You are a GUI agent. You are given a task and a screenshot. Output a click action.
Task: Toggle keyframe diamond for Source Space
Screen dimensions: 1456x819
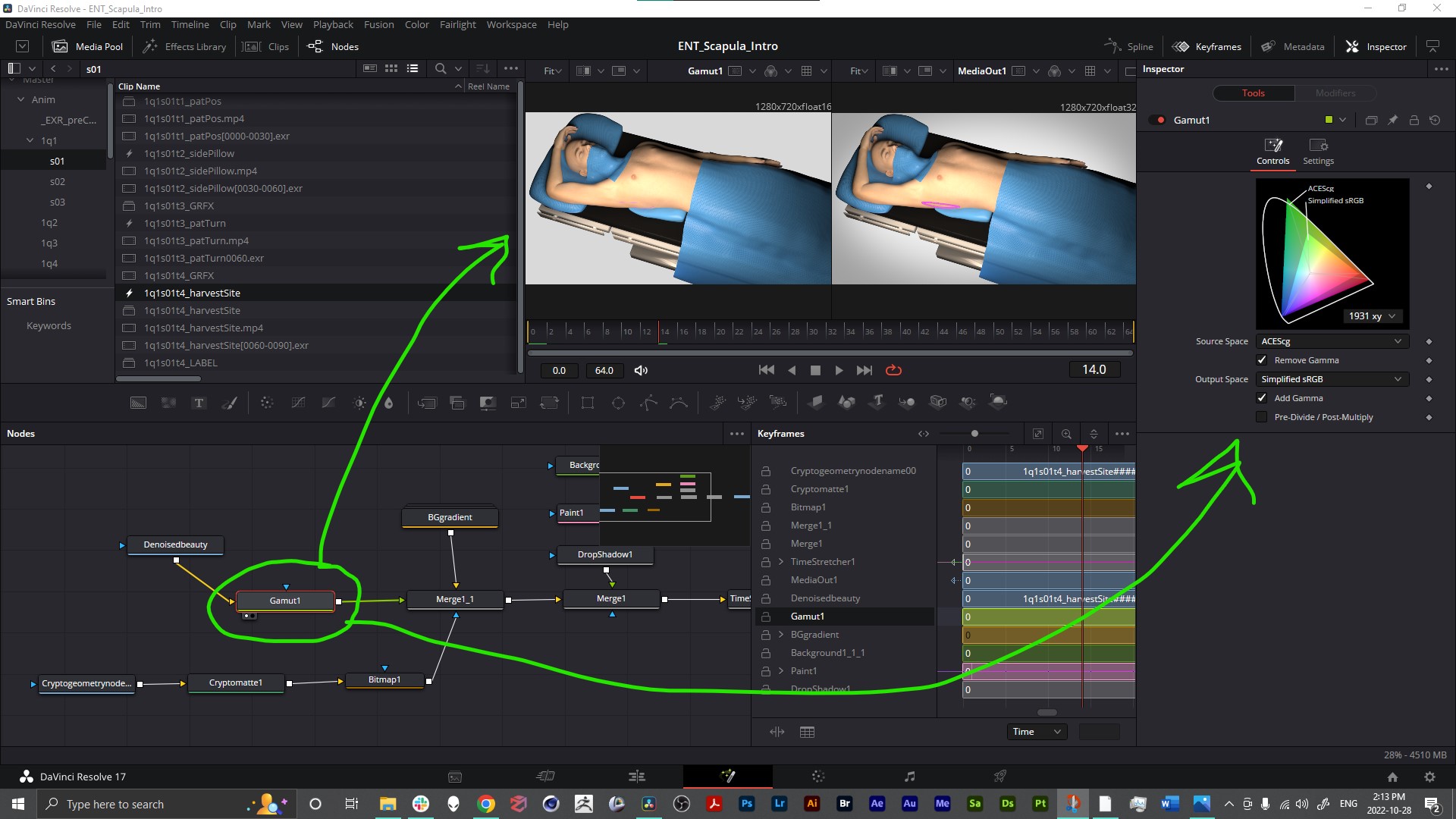pyautogui.click(x=1429, y=341)
